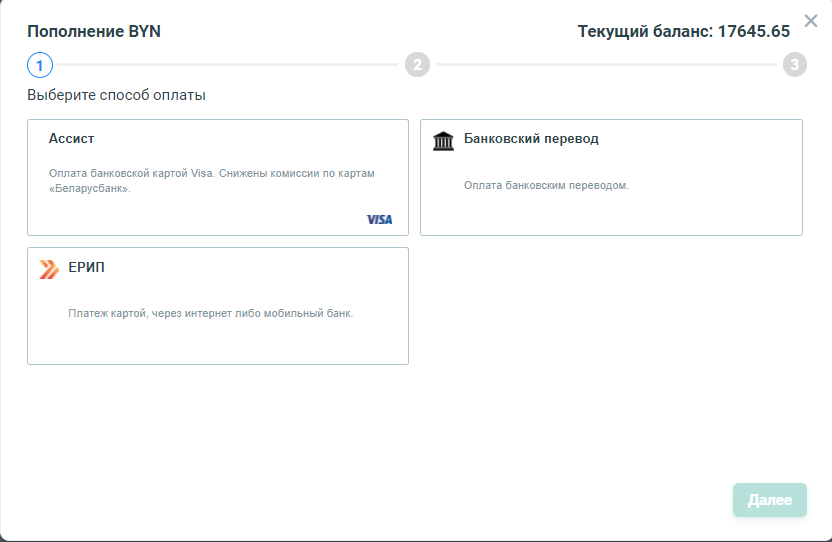
Task: Click the VISA logo in Ассист card
Action: (379, 219)
